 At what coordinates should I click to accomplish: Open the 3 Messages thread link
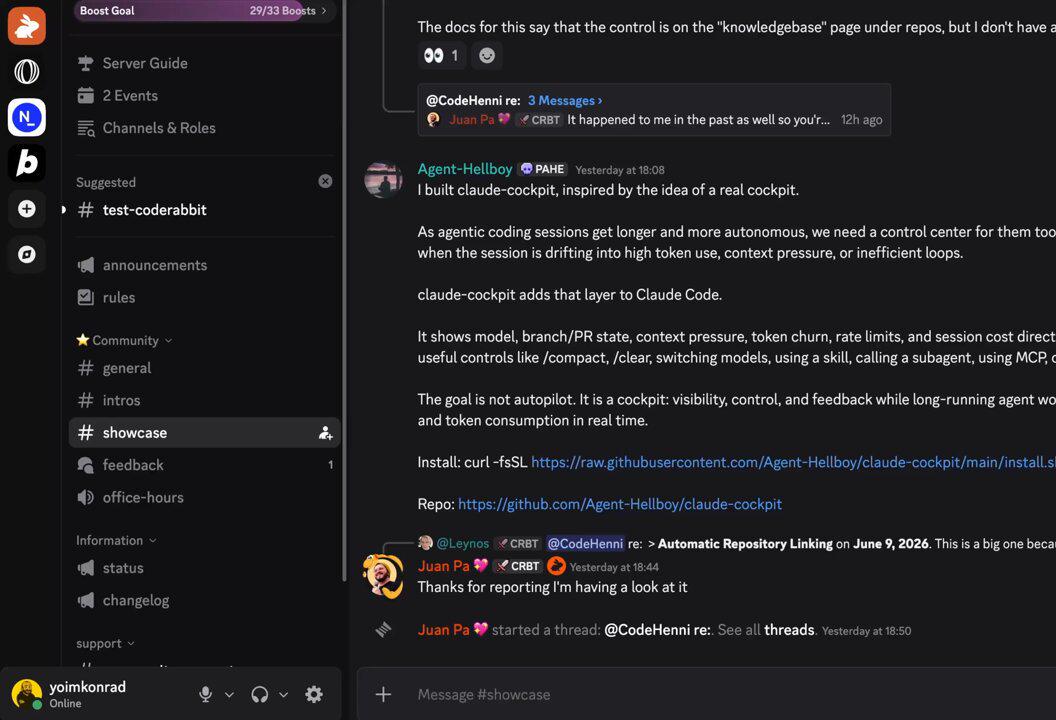click(564, 100)
